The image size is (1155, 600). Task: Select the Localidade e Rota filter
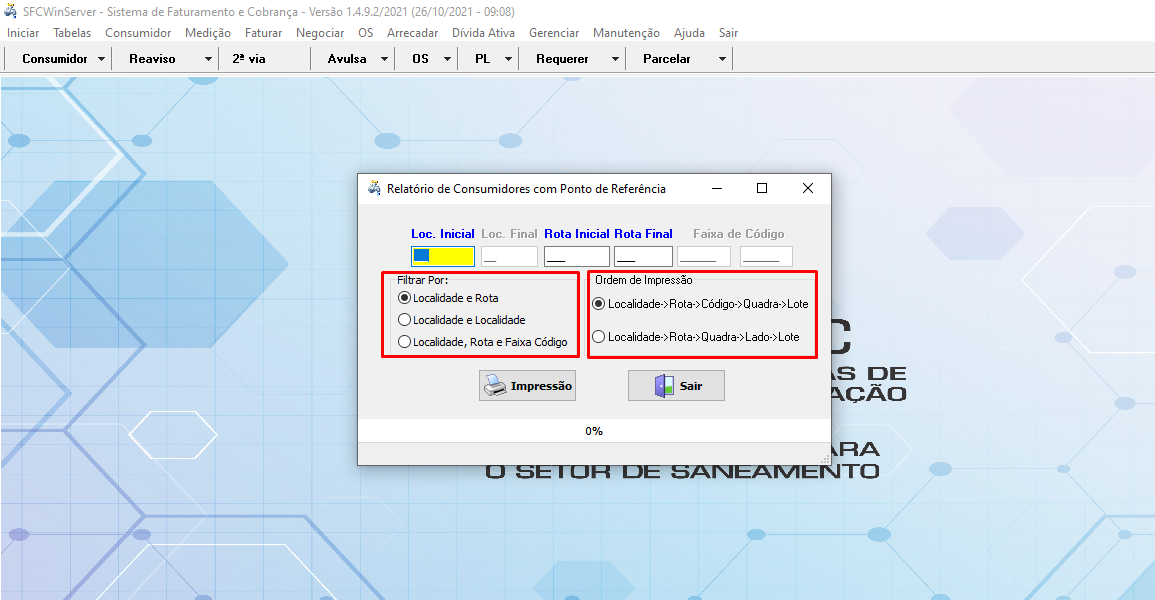[x=405, y=298]
